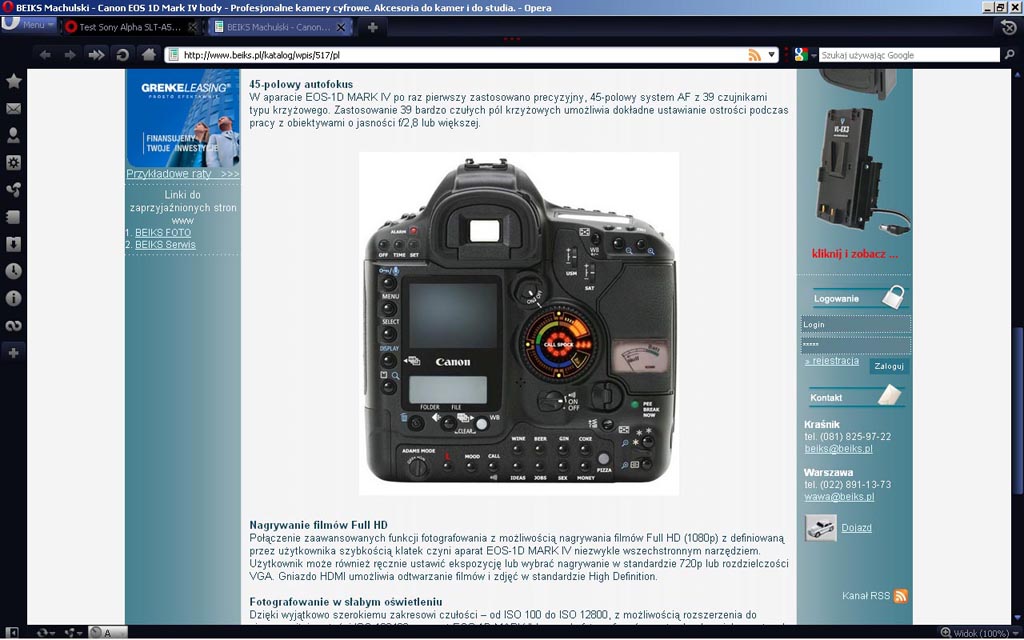This screenshot has height=640, width=1024.
Task: Click the beiks@beiks.pl email link
Action: pos(839,449)
